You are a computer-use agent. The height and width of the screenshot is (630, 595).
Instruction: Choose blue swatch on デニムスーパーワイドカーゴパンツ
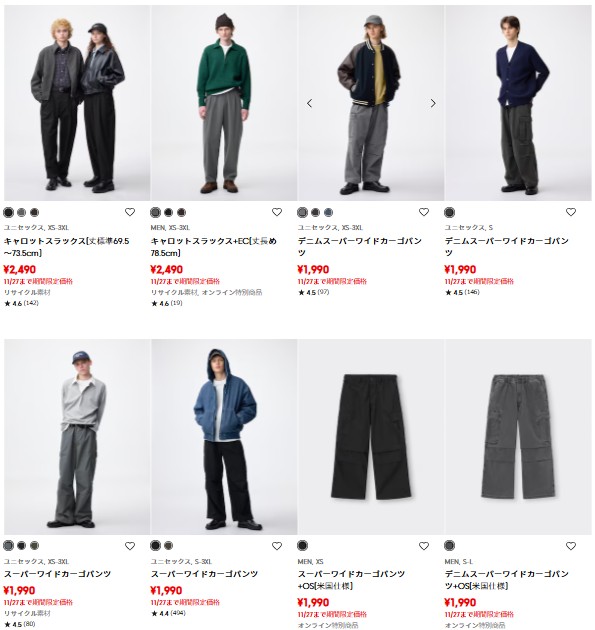(x=328, y=212)
